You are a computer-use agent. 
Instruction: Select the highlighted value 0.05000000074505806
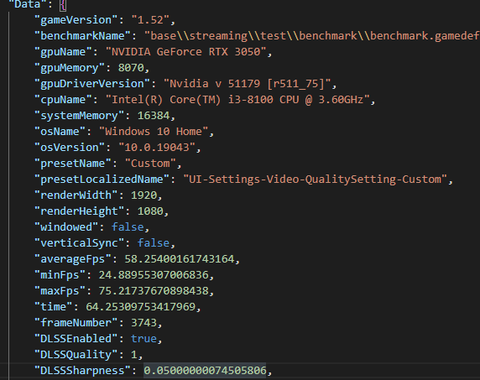pyautogui.click(x=205, y=372)
